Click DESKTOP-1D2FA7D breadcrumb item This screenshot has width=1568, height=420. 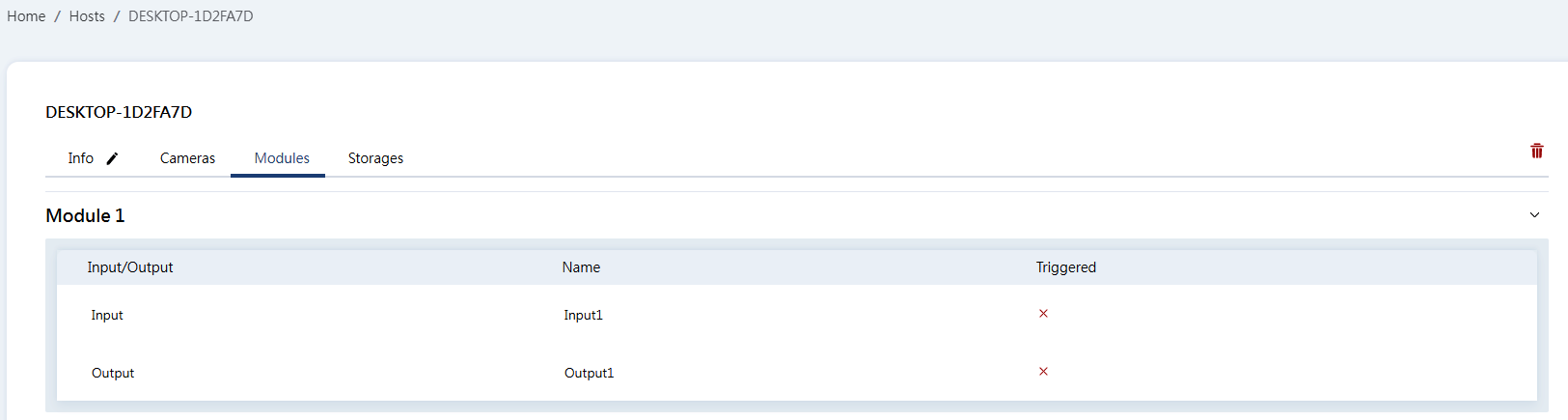point(191,16)
